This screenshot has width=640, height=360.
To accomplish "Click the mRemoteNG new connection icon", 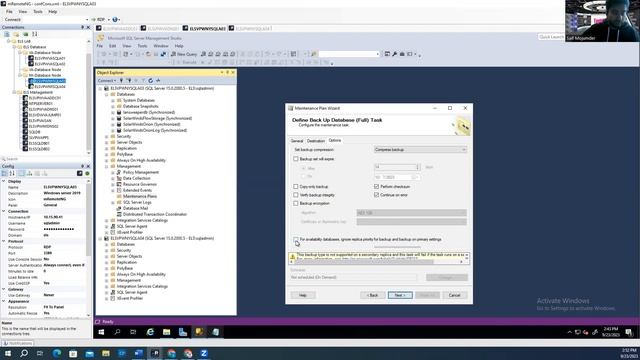I will click(x=7, y=34).
